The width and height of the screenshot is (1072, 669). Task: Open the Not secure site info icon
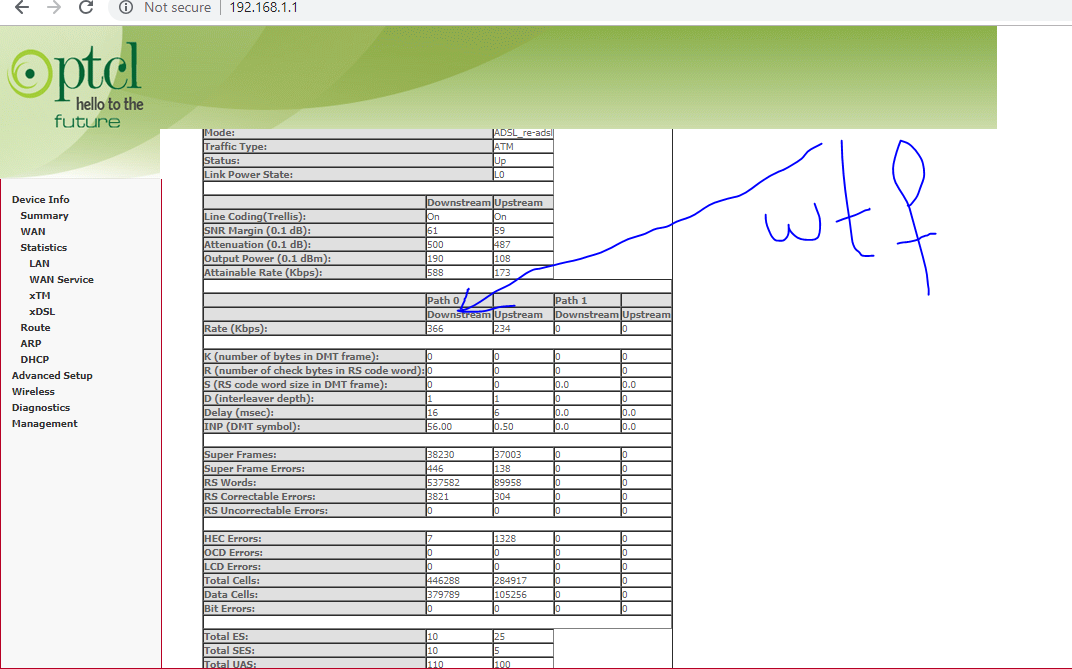coord(126,8)
